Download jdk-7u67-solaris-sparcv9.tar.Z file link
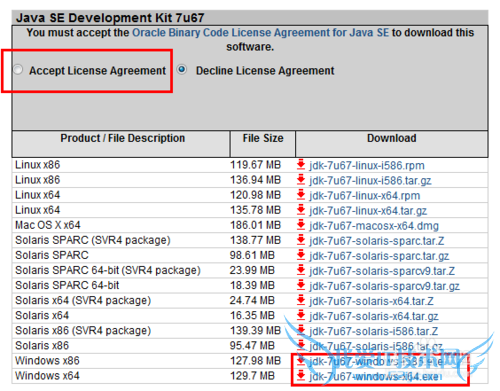500x391 pixels. (x=382, y=271)
